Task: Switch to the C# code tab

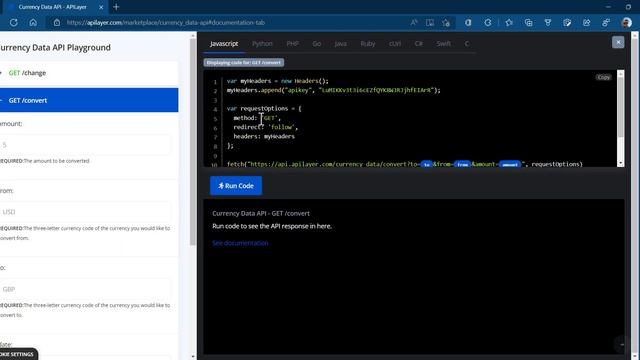Action: coord(418,44)
